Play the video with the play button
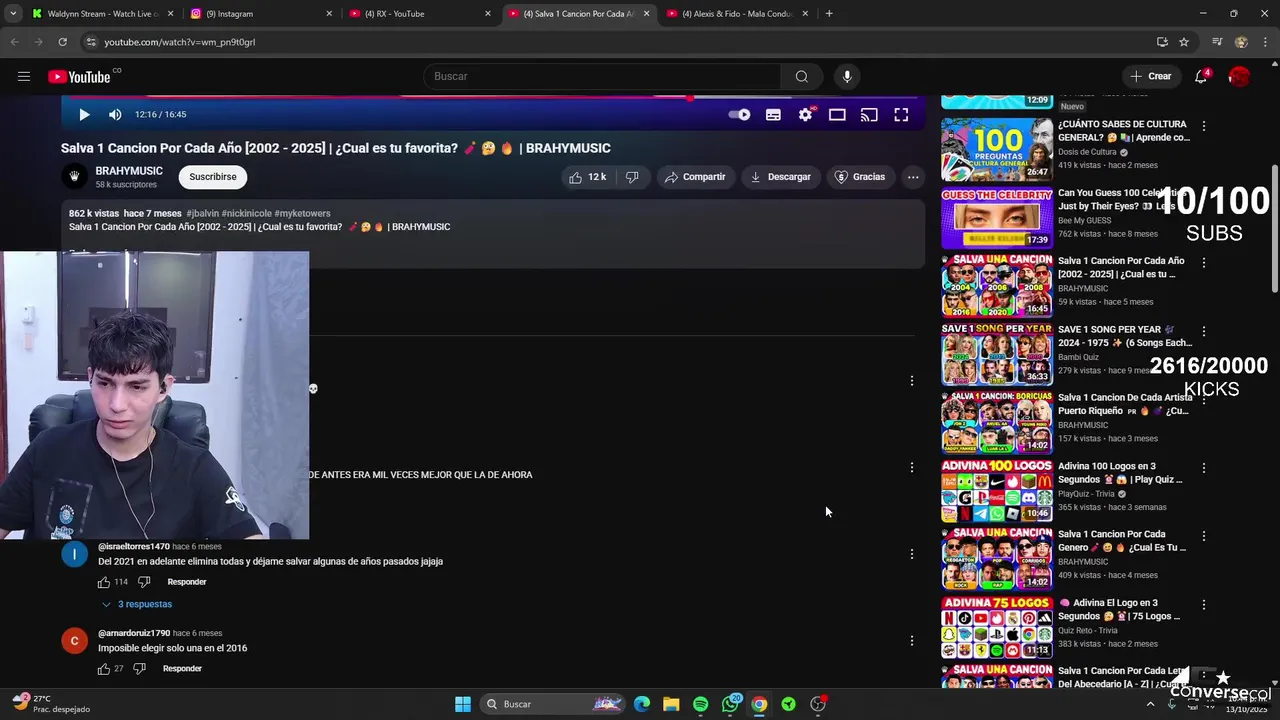This screenshot has height=720, width=1280. click(84, 114)
